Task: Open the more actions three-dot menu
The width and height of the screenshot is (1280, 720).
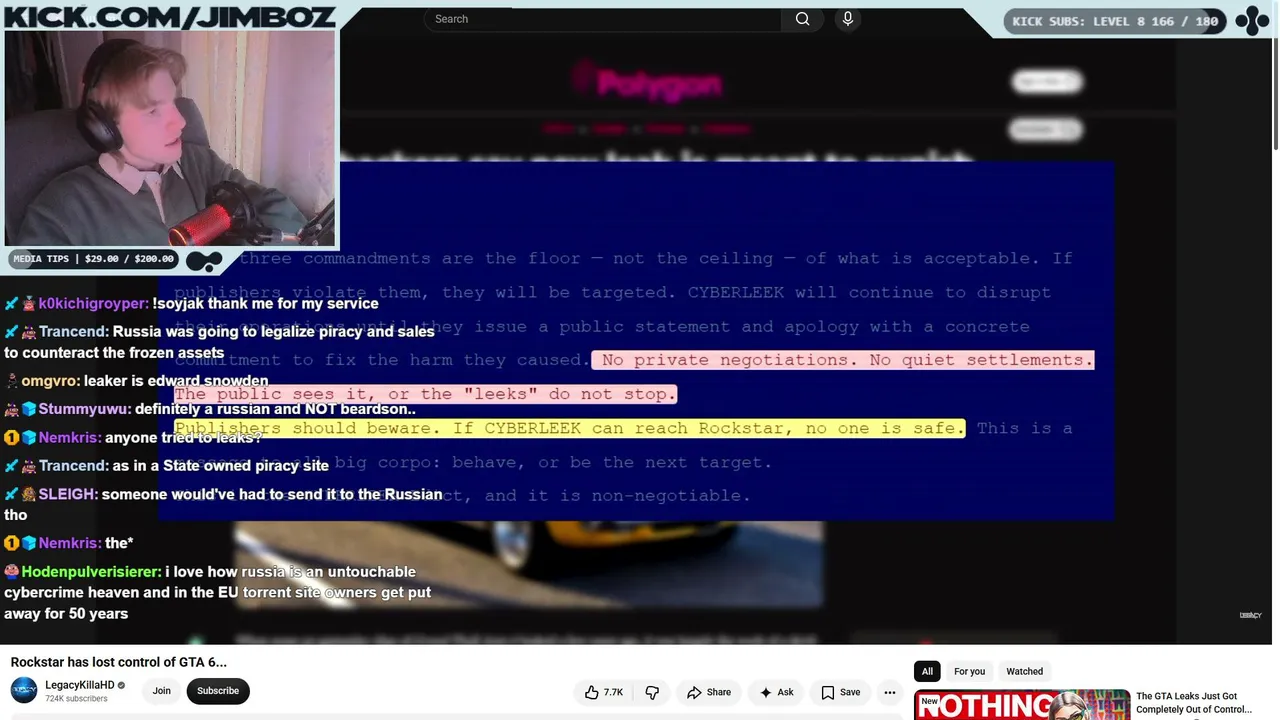Action: click(x=890, y=692)
